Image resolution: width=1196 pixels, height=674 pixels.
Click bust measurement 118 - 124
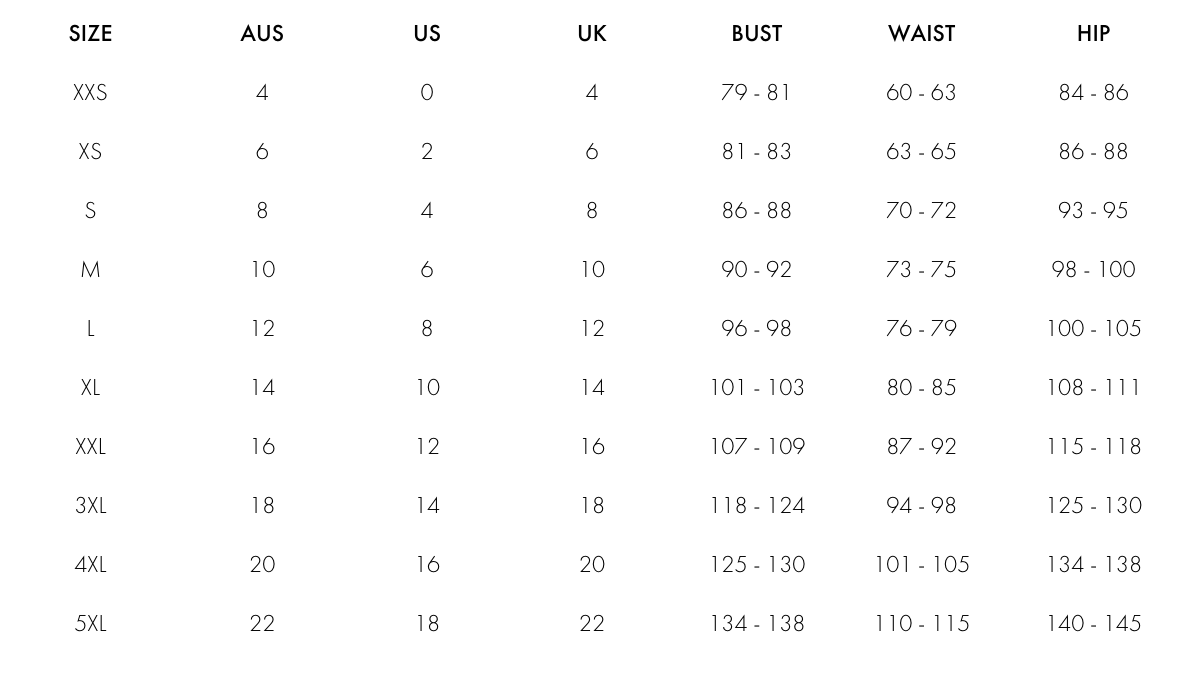(756, 506)
